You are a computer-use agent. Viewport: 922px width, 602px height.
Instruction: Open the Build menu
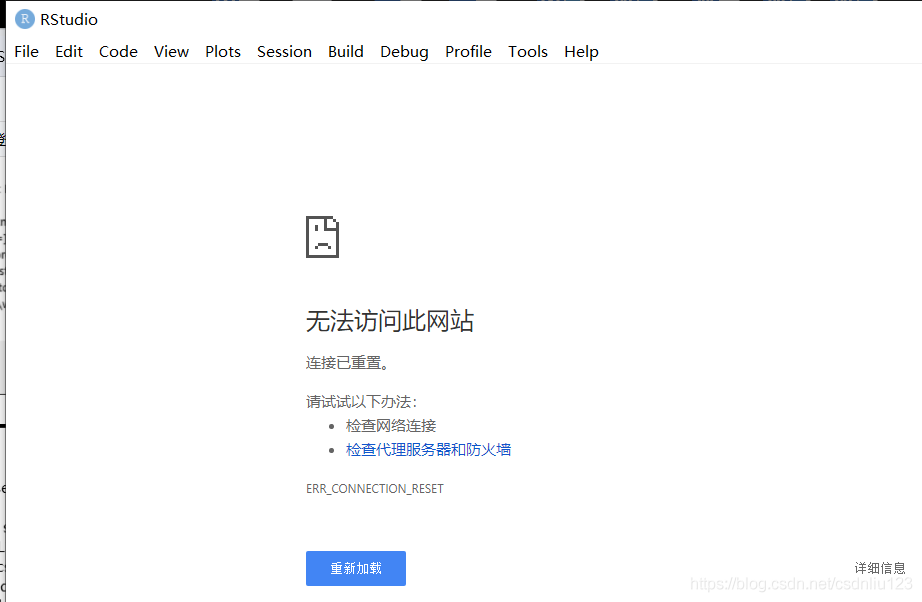346,52
